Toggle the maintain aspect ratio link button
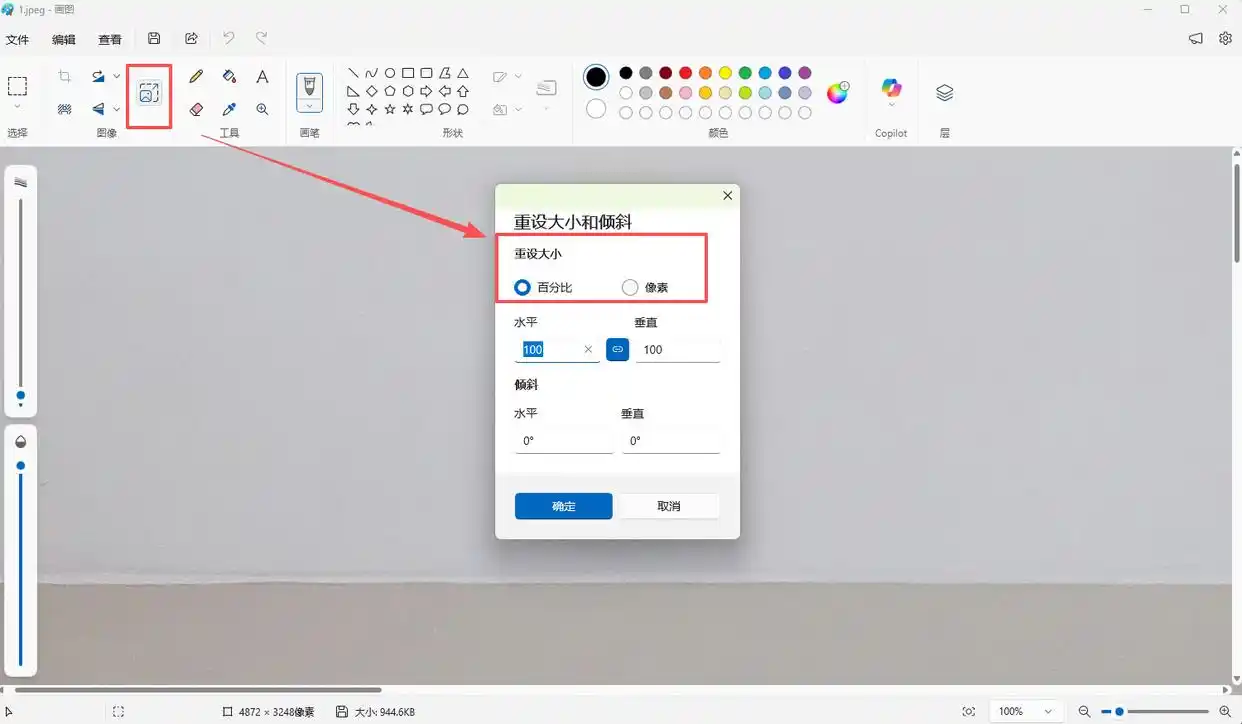Viewport: 1242px width, 724px height. pyautogui.click(x=617, y=349)
